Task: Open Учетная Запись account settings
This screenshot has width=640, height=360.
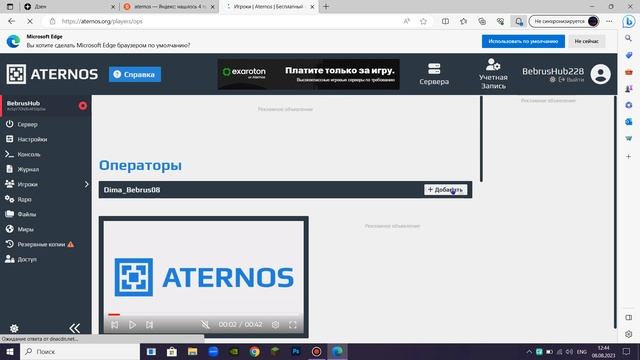Action: tap(493, 74)
